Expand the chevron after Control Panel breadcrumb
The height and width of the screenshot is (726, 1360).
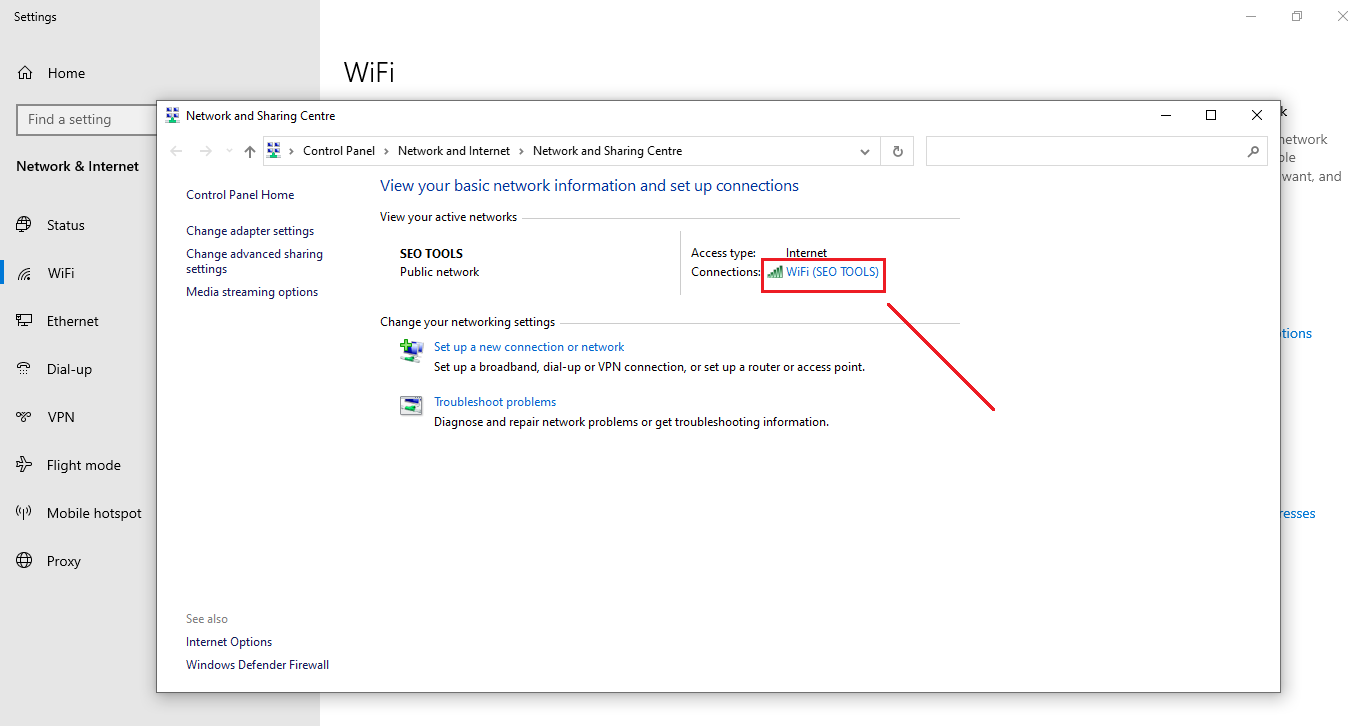coord(387,151)
